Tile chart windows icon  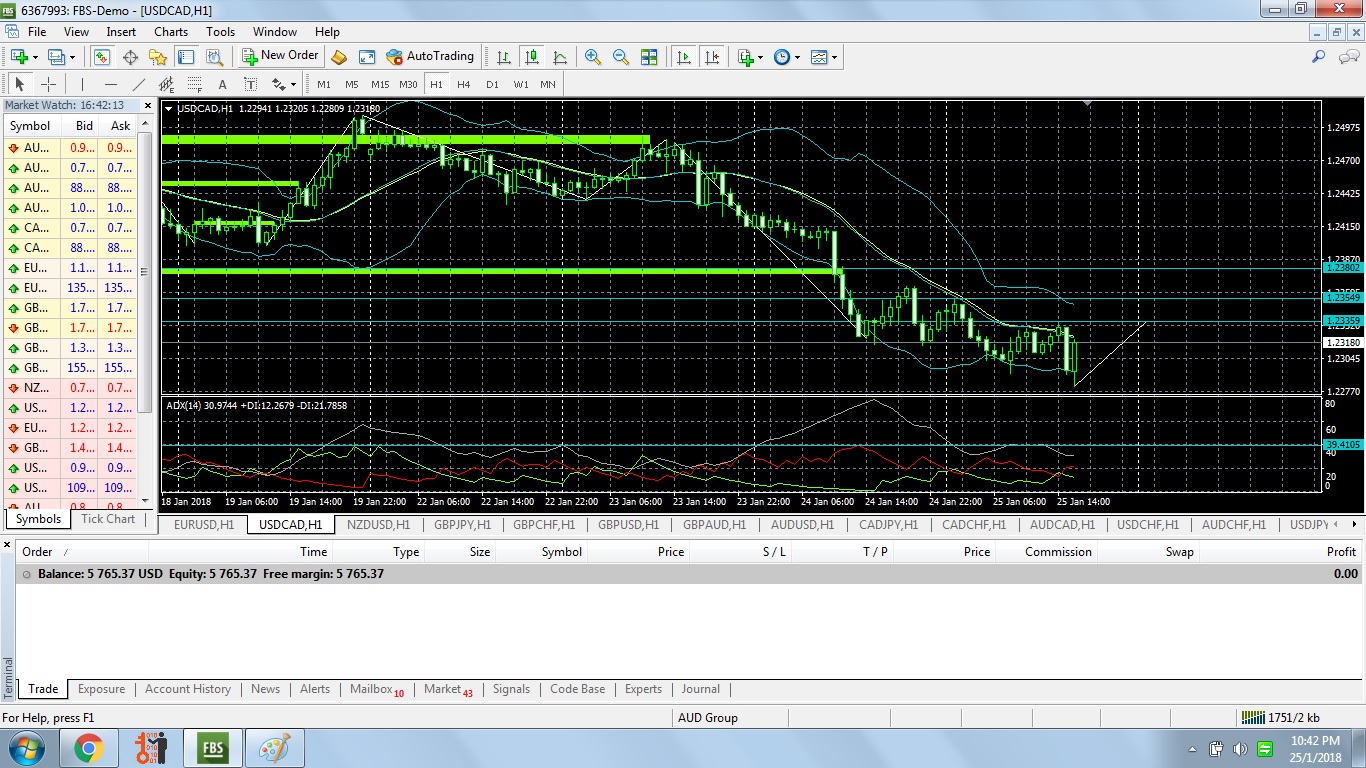[x=649, y=57]
